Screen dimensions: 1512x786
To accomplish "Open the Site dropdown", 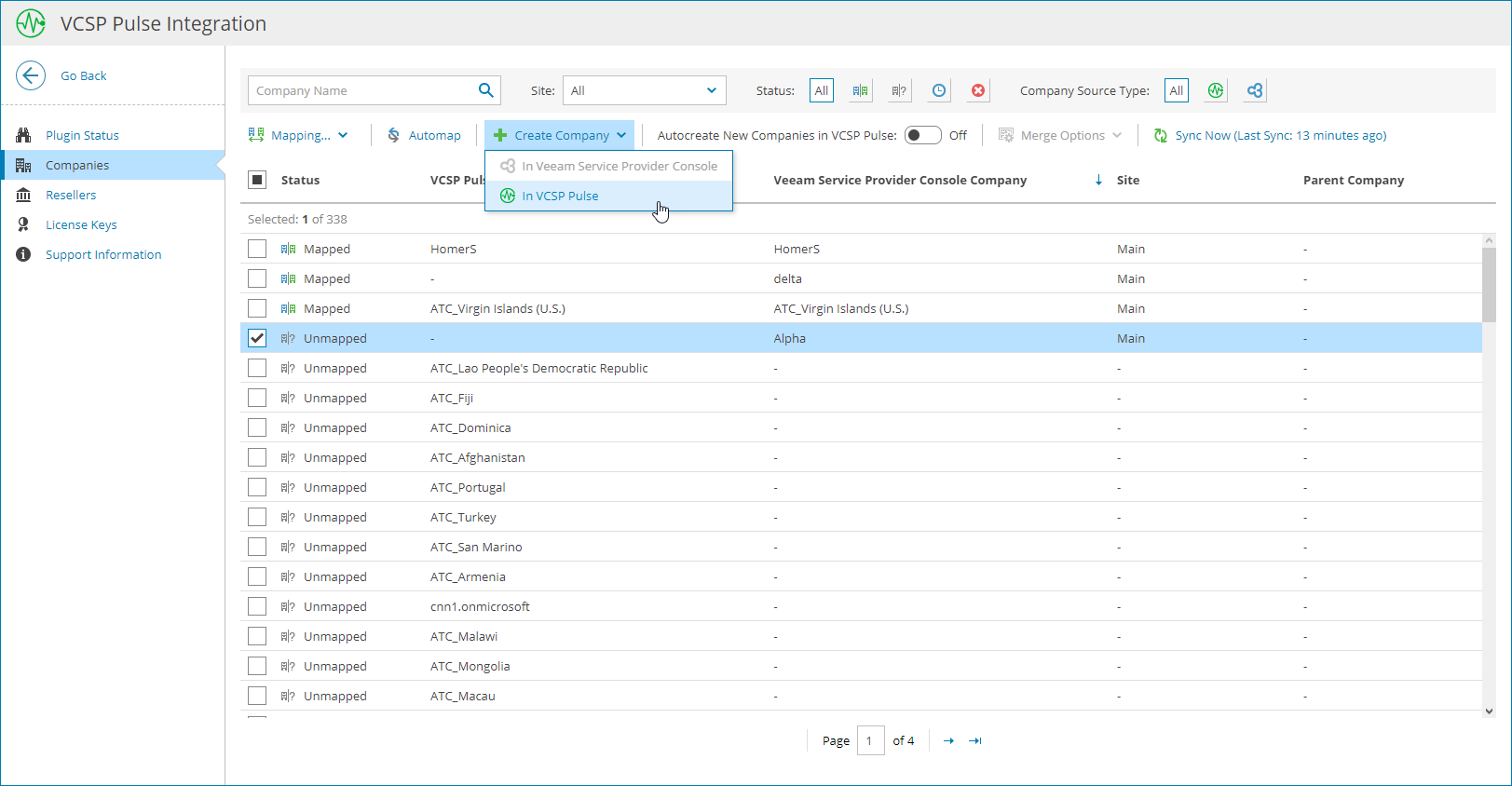I will 644,90.
